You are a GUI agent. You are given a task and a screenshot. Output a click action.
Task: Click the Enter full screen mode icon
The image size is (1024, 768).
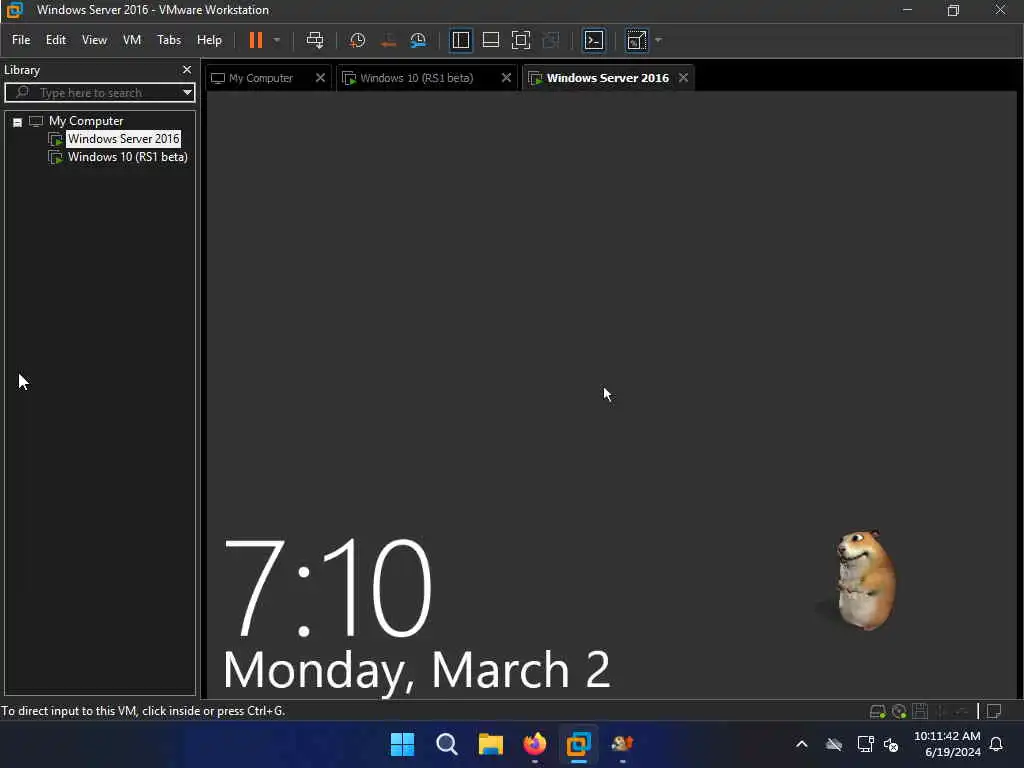click(520, 40)
